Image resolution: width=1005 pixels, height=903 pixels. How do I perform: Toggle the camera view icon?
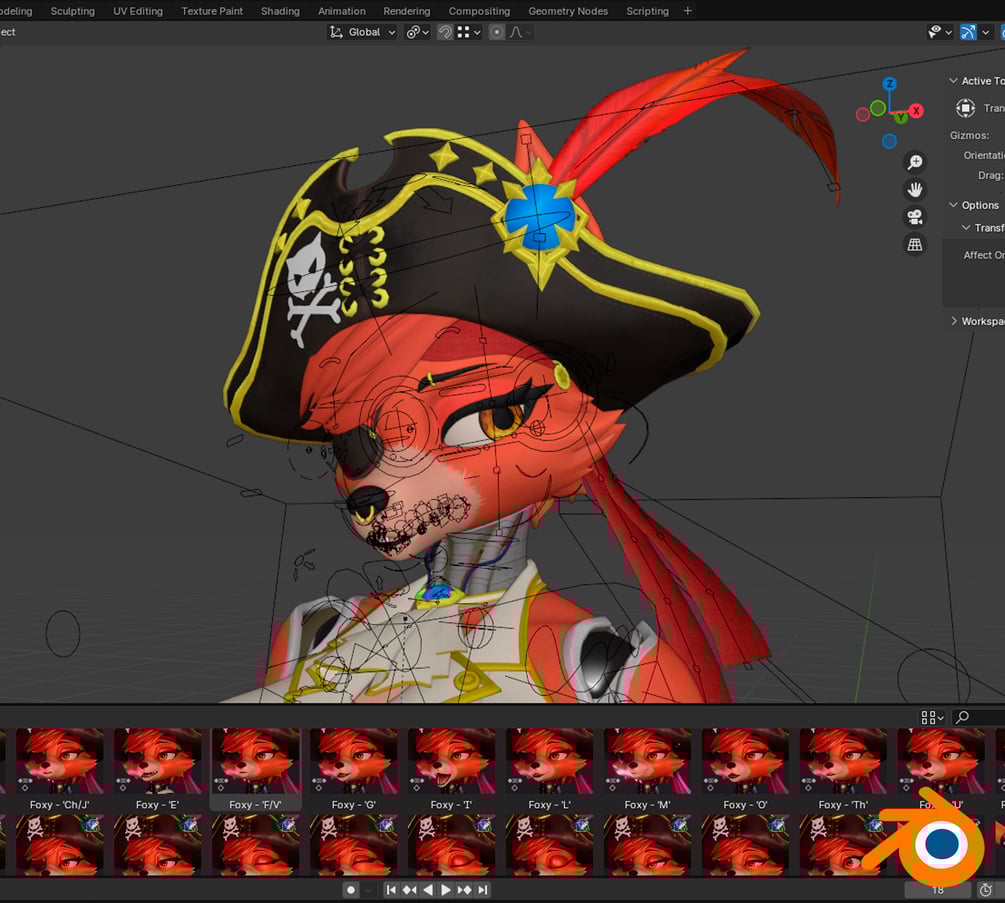(915, 217)
